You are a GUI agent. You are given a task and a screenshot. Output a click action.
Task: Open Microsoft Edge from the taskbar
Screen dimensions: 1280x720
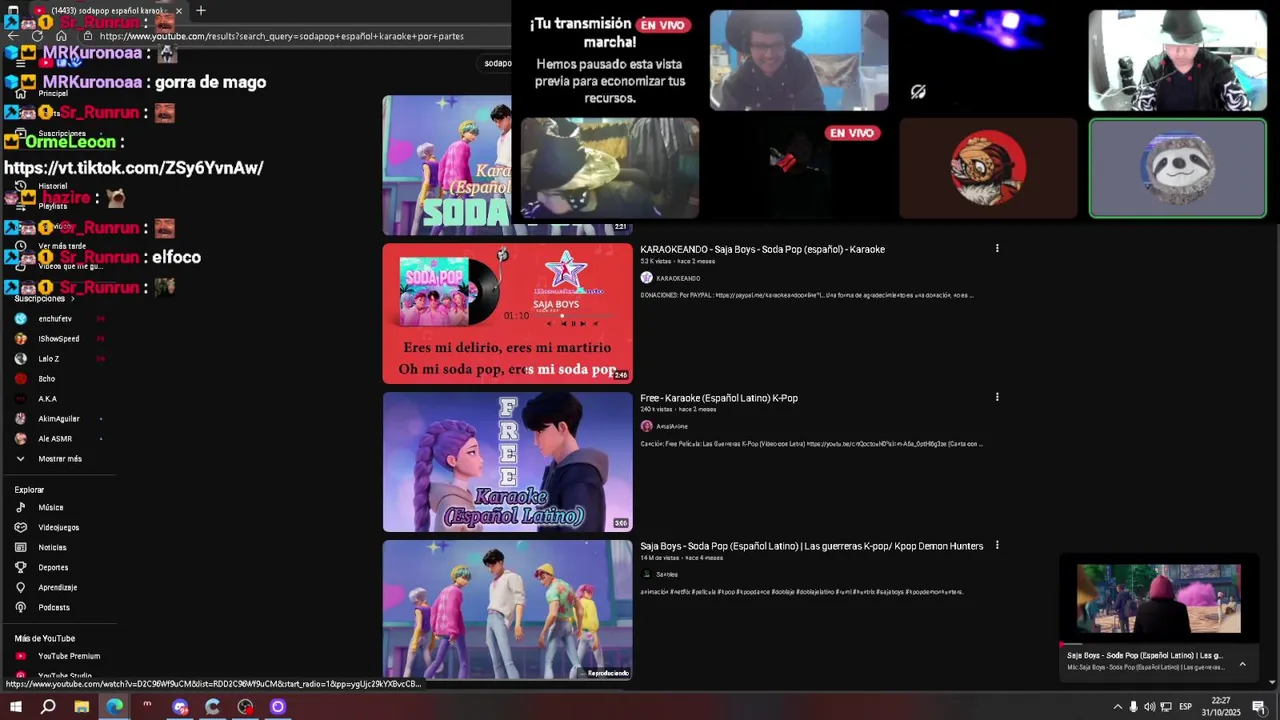click(x=115, y=707)
